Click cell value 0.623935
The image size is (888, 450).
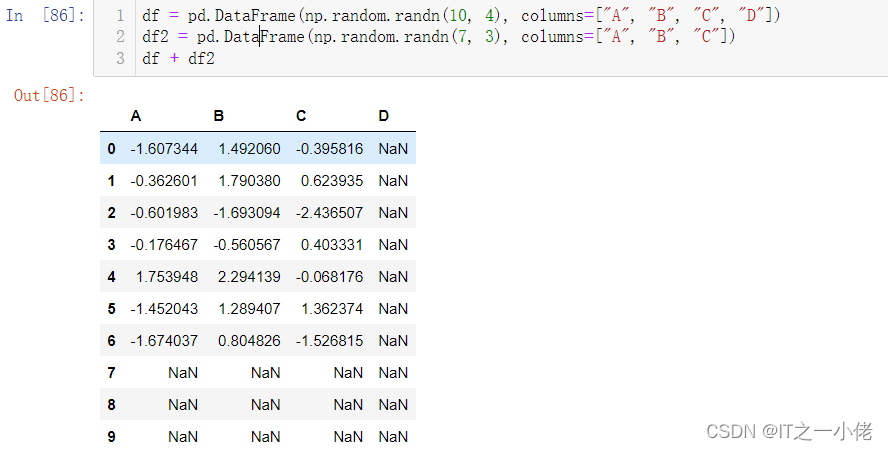pos(332,181)
